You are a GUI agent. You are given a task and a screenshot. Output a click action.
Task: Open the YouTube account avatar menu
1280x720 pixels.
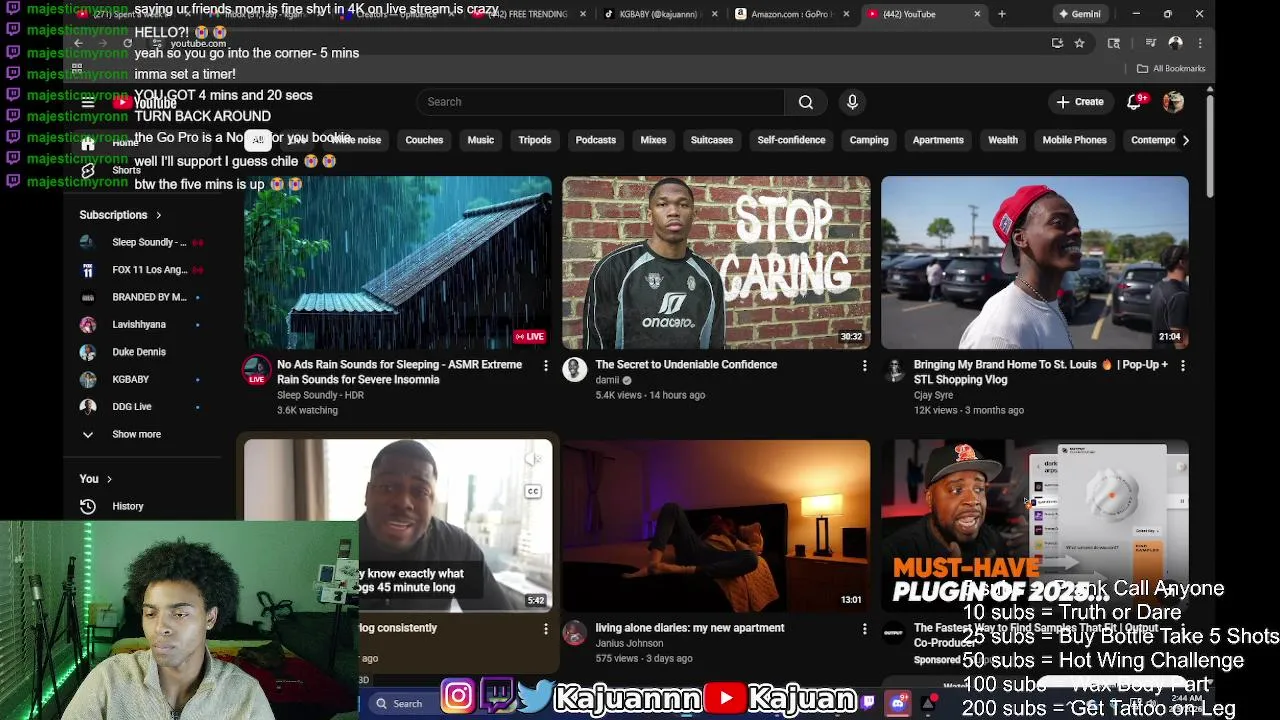(x=1173, y=102)
